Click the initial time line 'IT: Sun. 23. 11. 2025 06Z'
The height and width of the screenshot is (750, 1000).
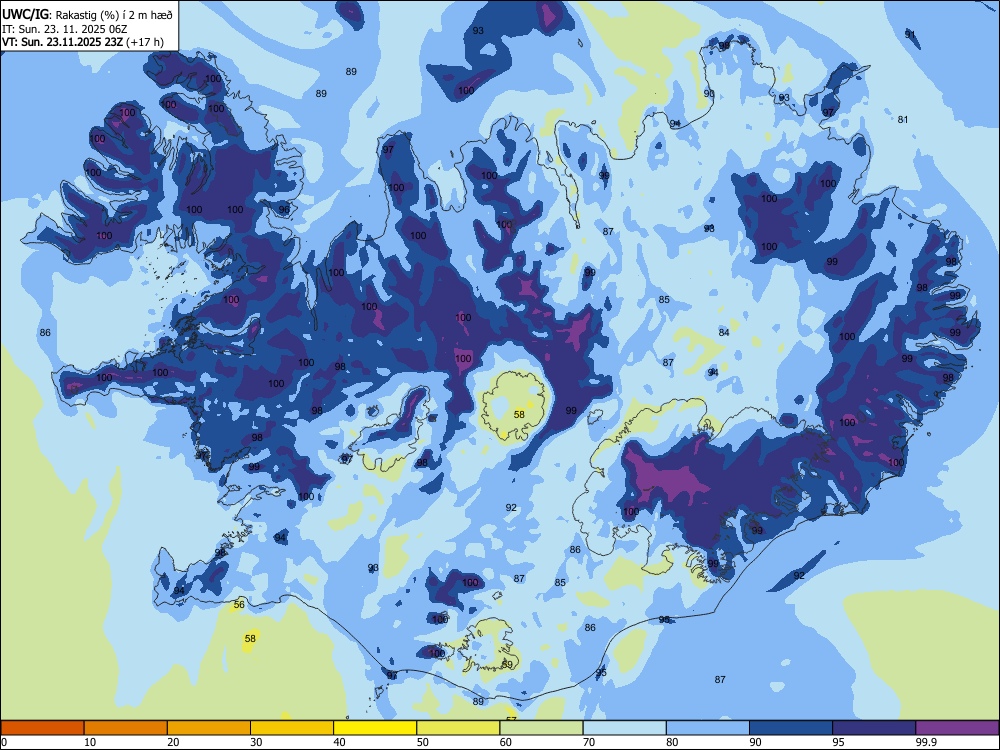pos(64,29)
